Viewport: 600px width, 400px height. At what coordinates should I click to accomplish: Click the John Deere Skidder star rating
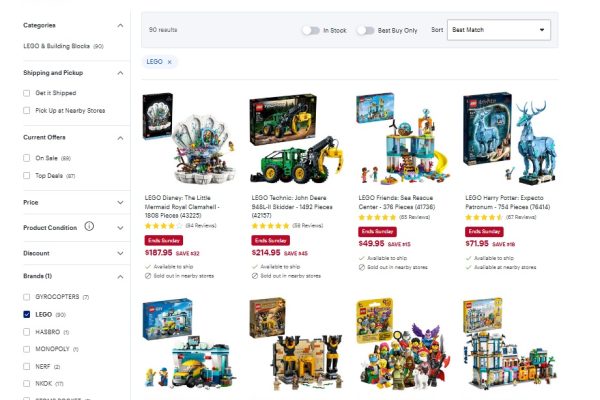271,226
